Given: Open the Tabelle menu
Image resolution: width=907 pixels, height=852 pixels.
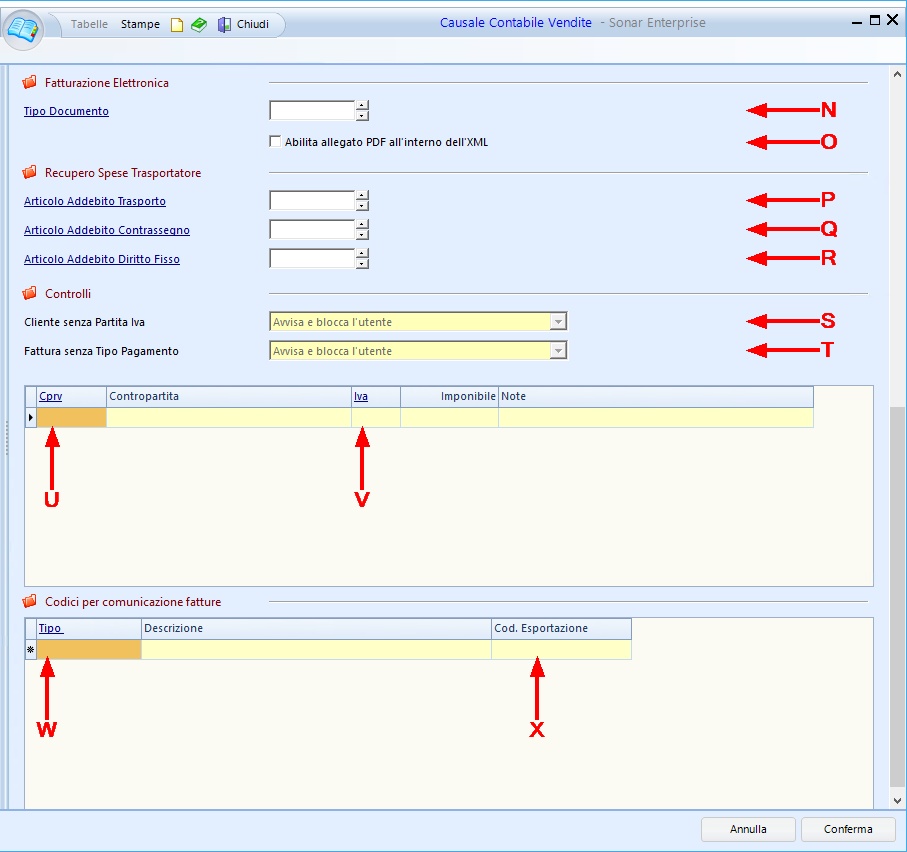Looking at the screenshot, I should [x=89, y=24].
